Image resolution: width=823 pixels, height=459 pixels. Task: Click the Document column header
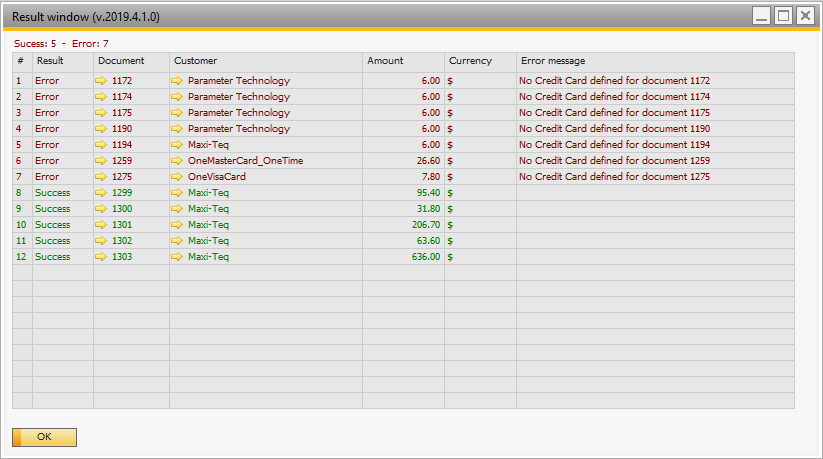point(132,61)
